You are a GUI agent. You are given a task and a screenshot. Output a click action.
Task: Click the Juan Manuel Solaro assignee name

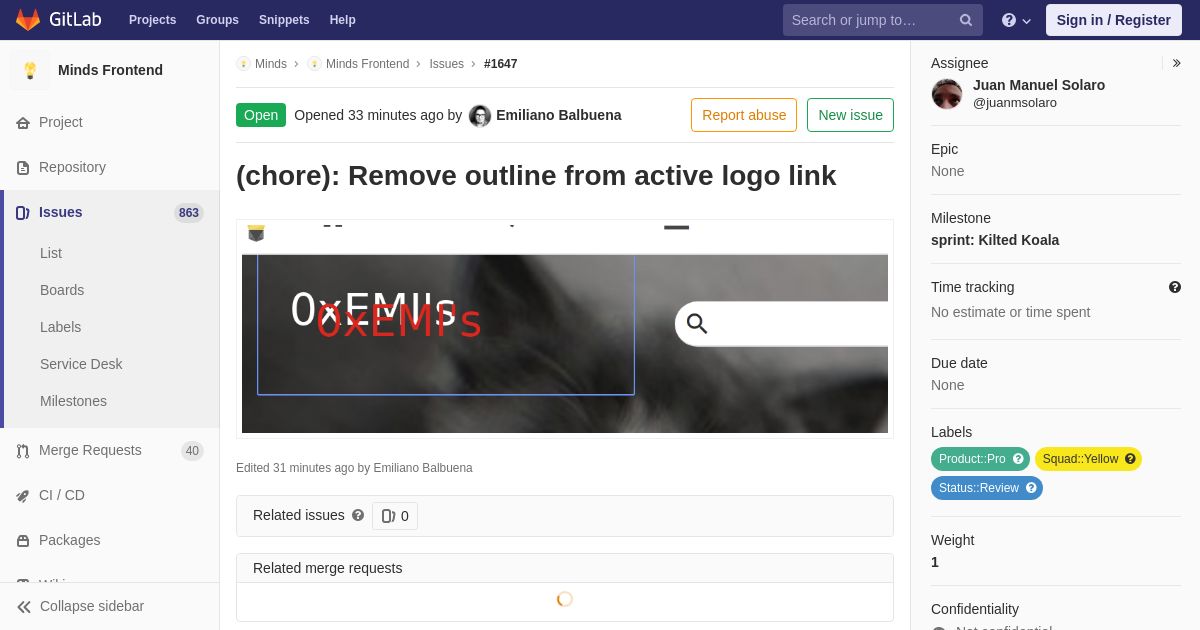tap(1039, 85)
